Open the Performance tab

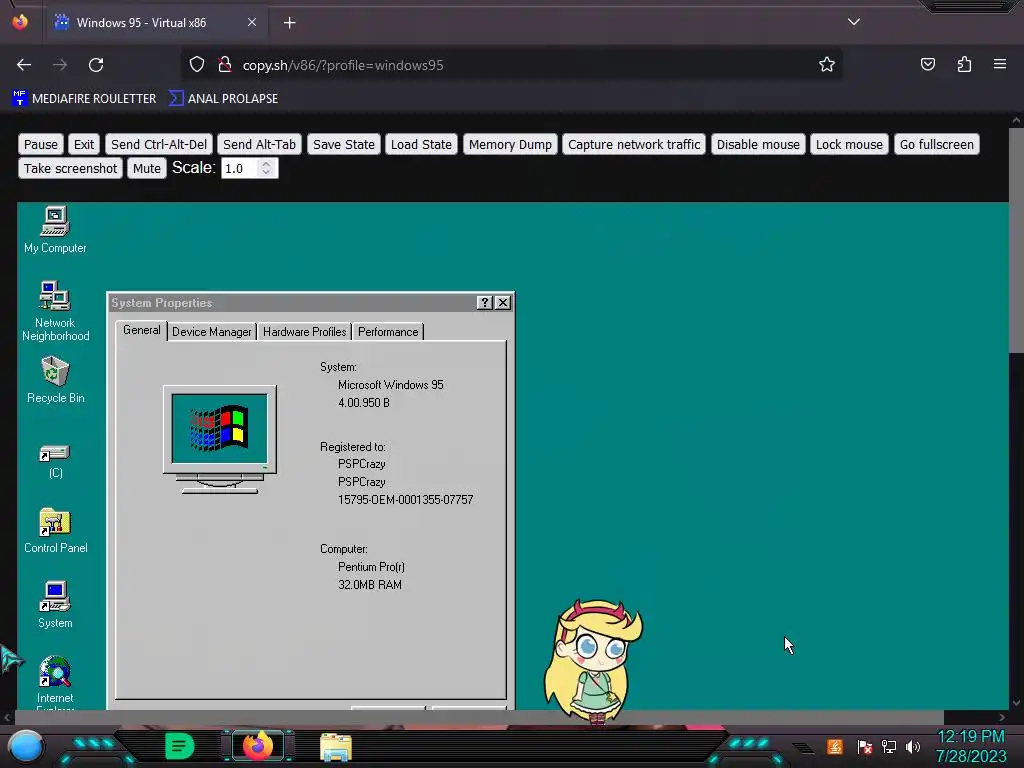pyautogui.click(x=388, y=332)
